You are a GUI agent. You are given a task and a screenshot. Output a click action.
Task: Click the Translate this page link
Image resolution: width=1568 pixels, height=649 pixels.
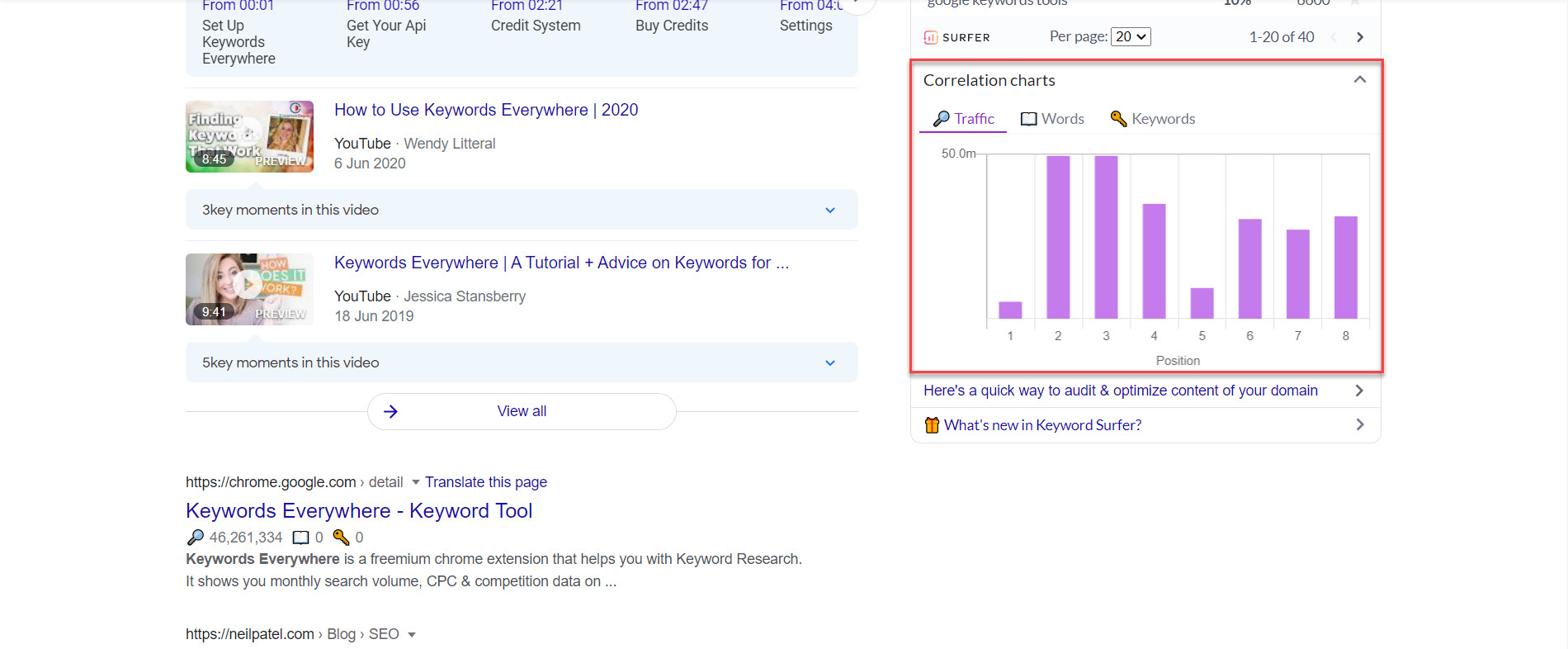point(486,482)
